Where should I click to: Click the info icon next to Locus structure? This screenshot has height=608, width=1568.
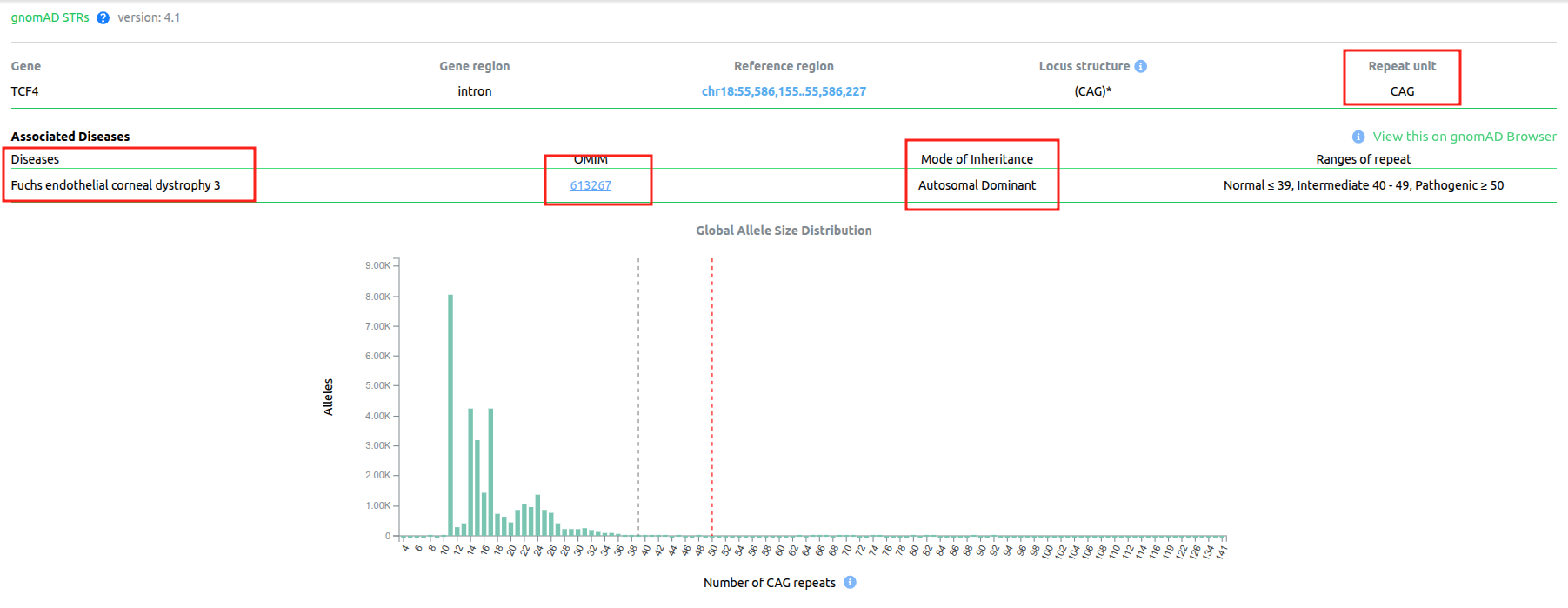1140,66
